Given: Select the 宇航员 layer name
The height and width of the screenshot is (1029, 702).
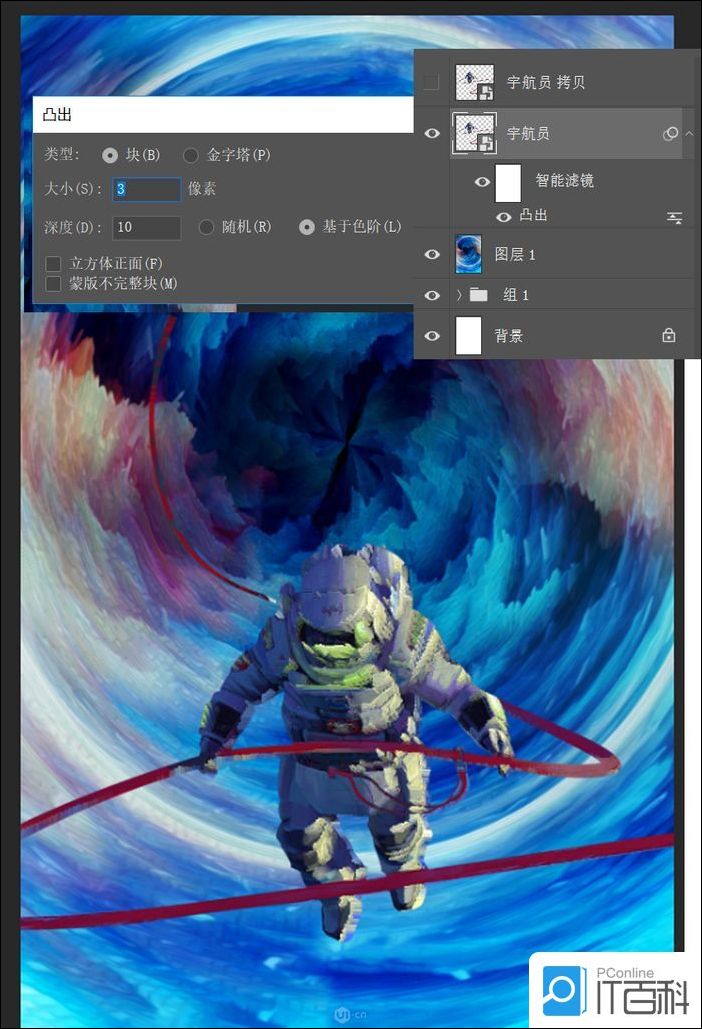Looking at the screenshot, I should (x=528, y=133).
